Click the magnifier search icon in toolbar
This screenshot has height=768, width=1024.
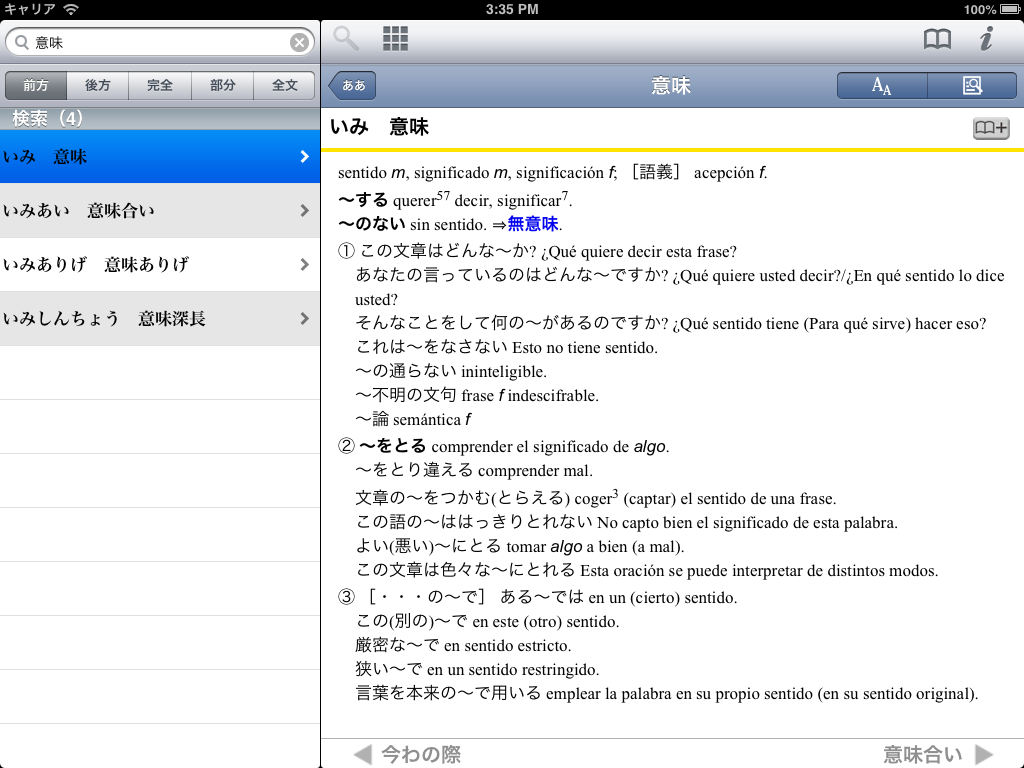tap(346, 40)
